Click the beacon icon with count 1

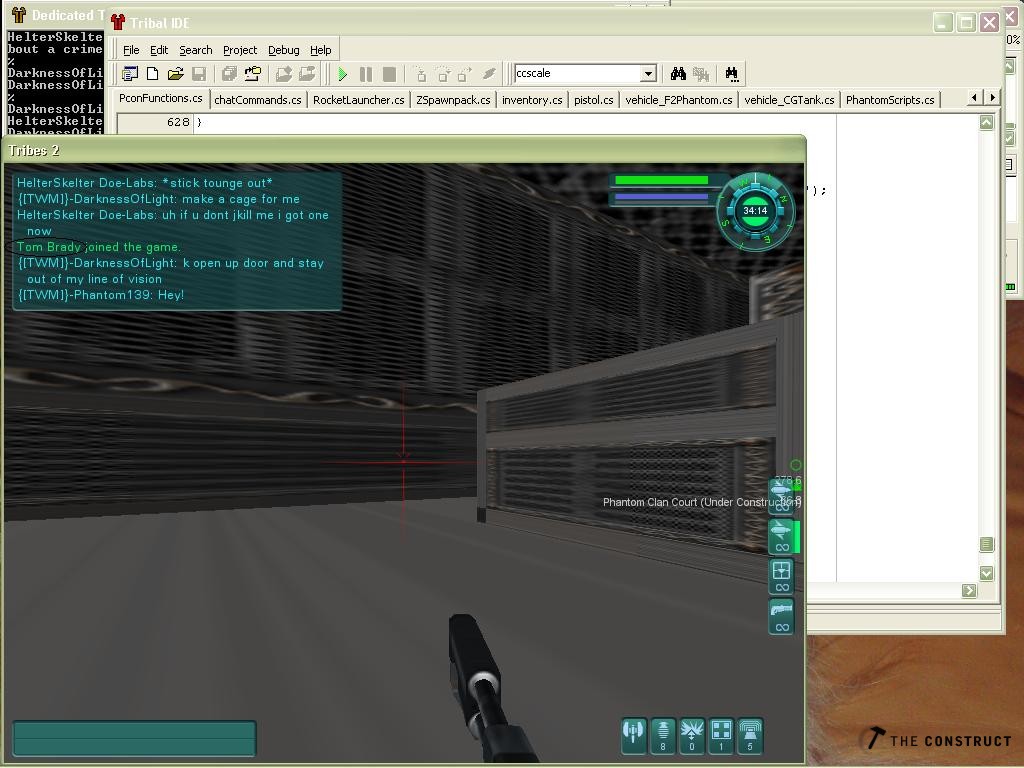721,735
